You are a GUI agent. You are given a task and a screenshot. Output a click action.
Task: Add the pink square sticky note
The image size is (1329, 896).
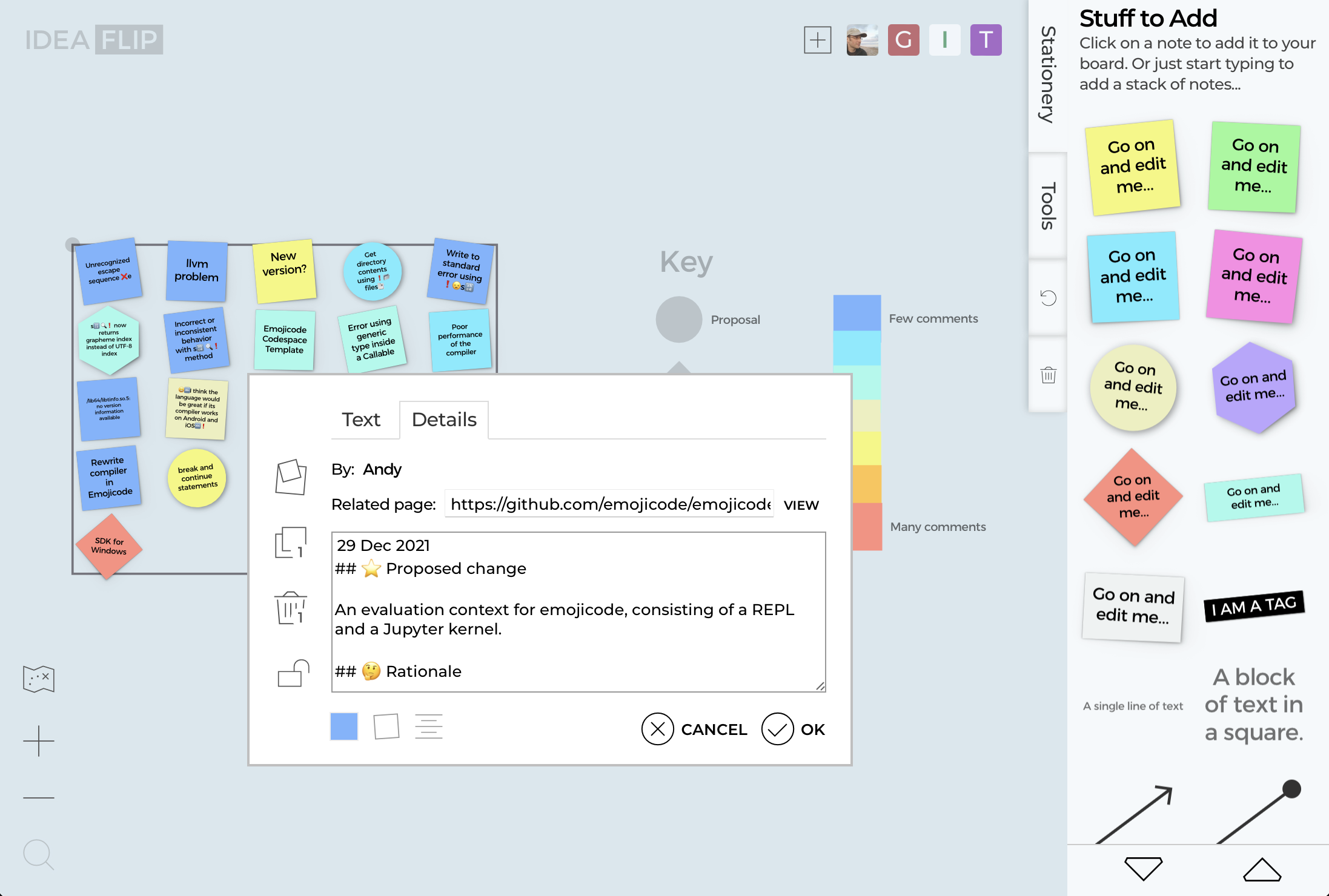[1254, 276]
